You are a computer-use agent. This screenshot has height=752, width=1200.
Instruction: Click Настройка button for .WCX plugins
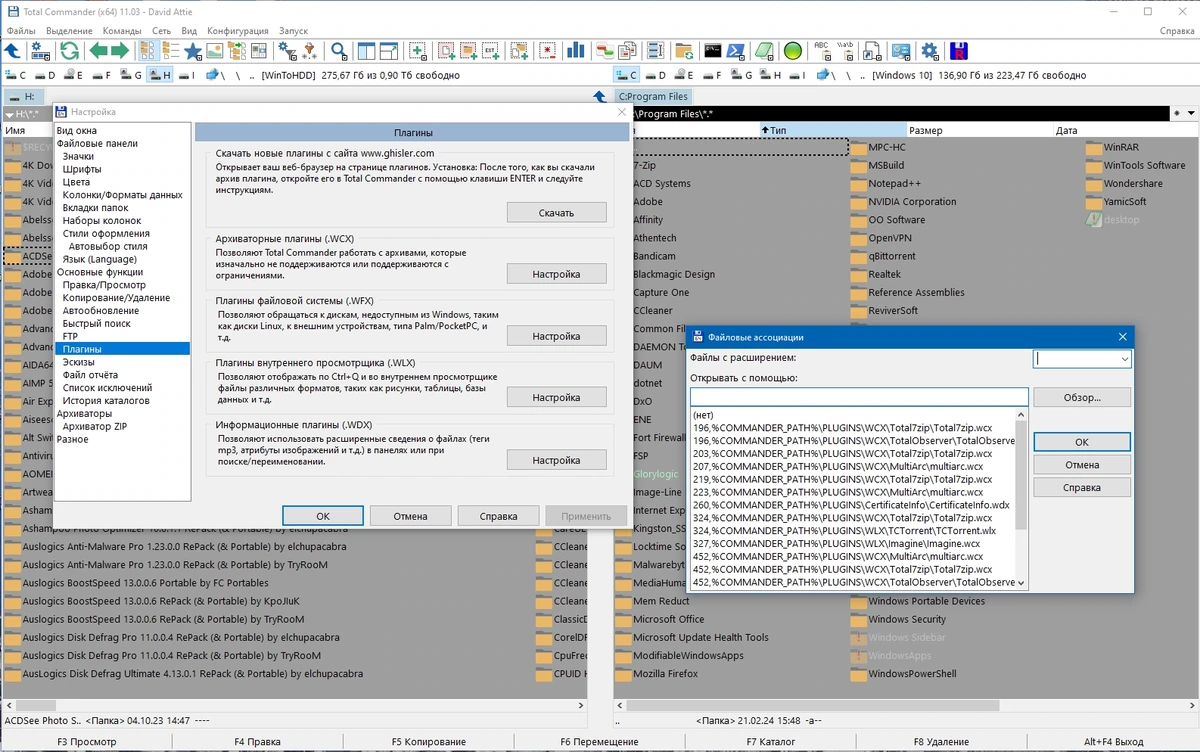pos(556,273)
